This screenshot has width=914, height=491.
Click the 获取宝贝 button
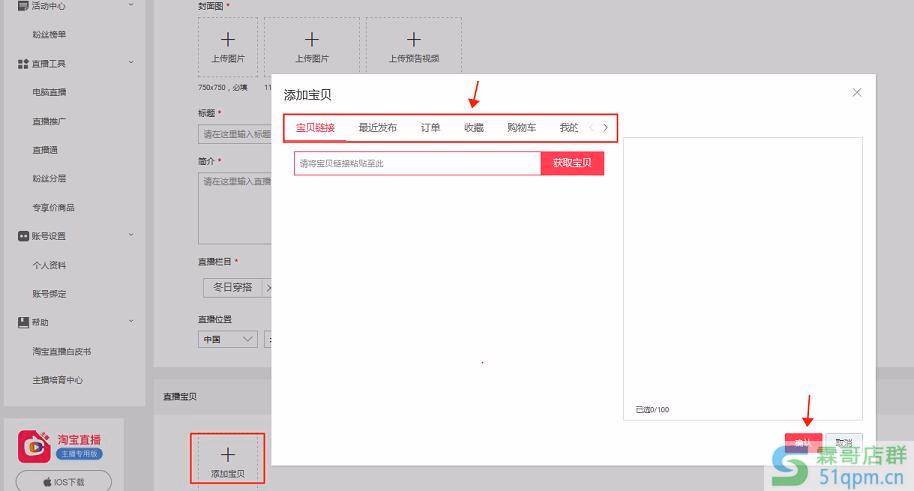pyautogui.click(x=572, y=163)
